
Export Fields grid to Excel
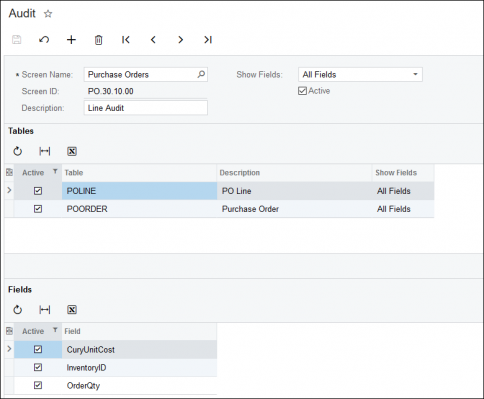click(x=72, y=310)
